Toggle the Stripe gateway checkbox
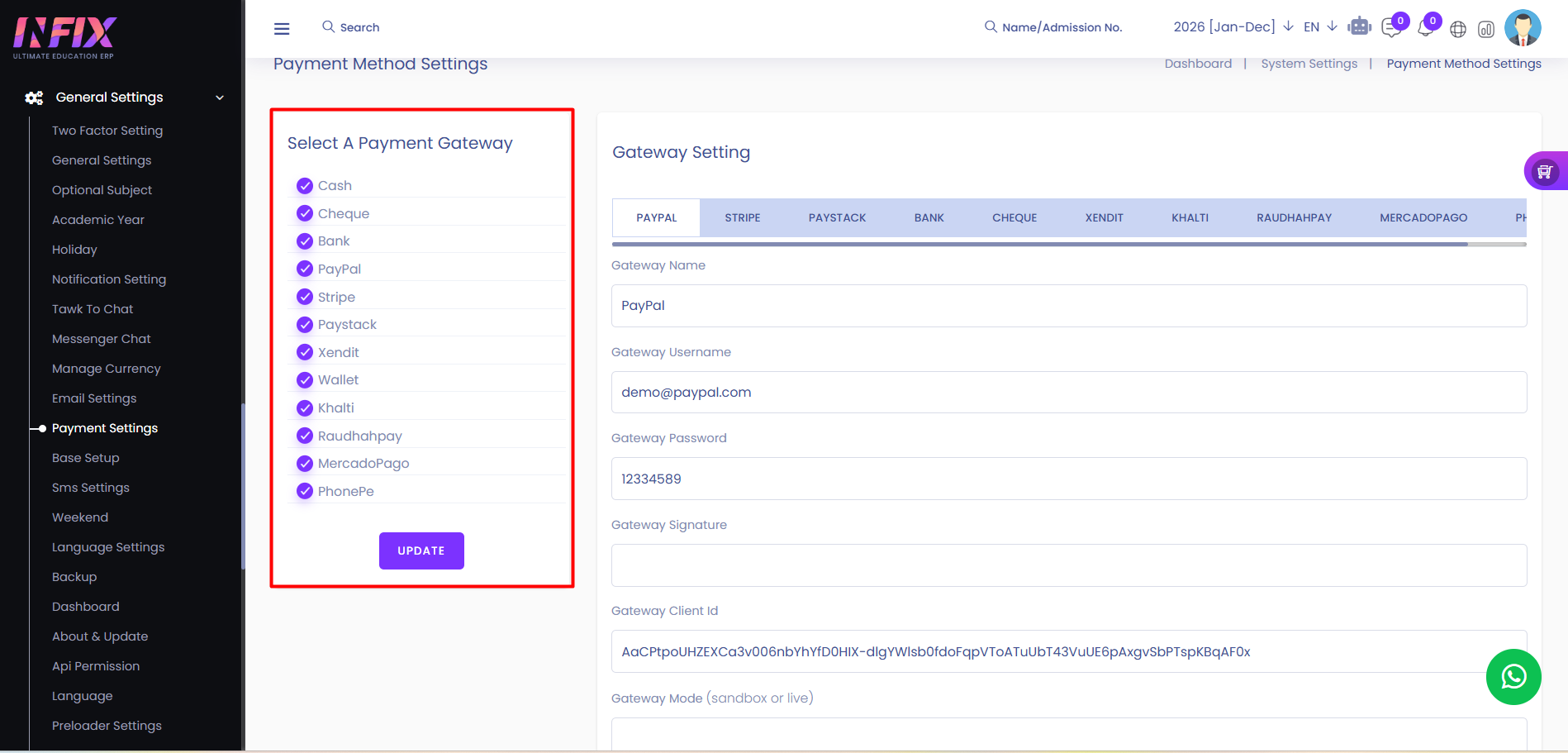The image size is (1568, 753). coord(305,297)
